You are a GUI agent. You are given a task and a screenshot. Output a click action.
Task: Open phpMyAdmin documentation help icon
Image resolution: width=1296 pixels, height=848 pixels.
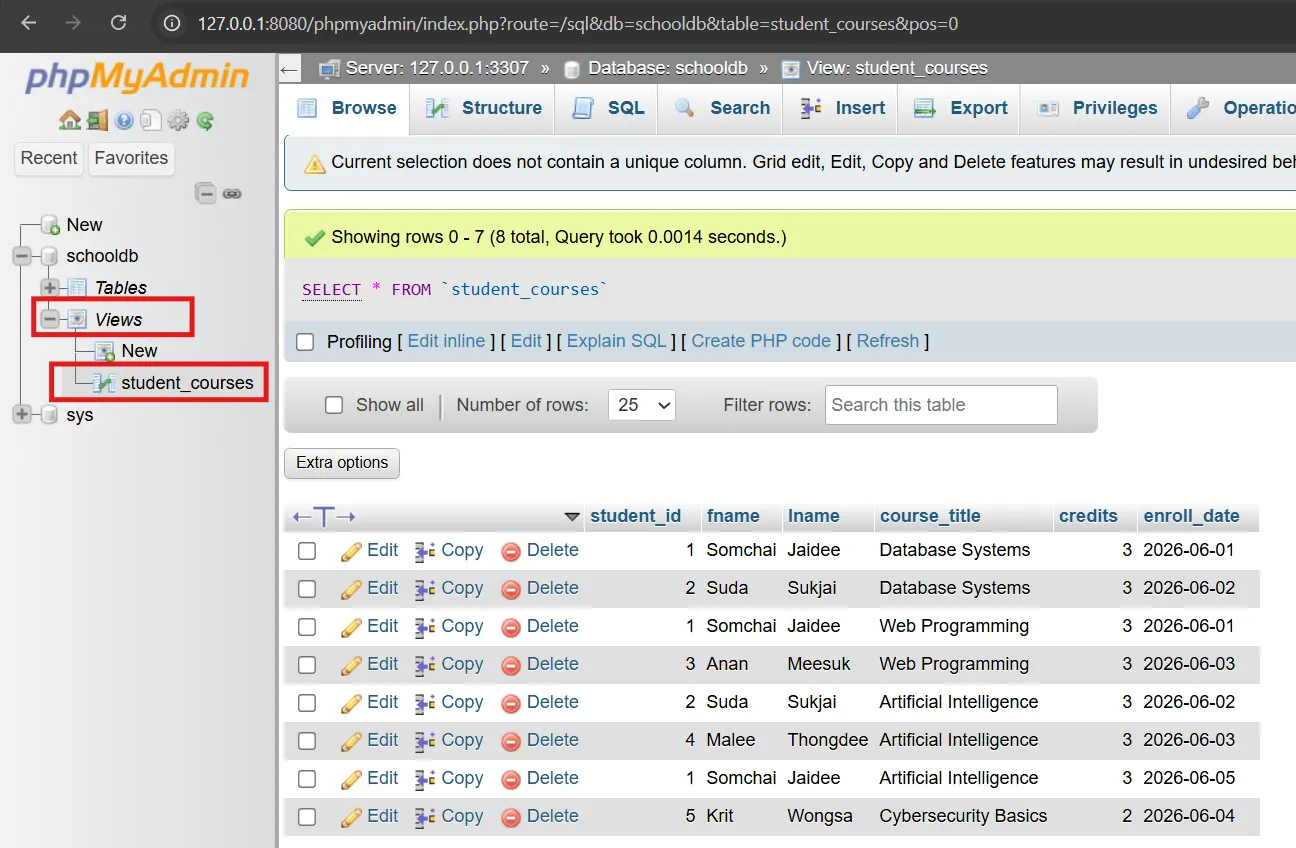pos(124,121)
